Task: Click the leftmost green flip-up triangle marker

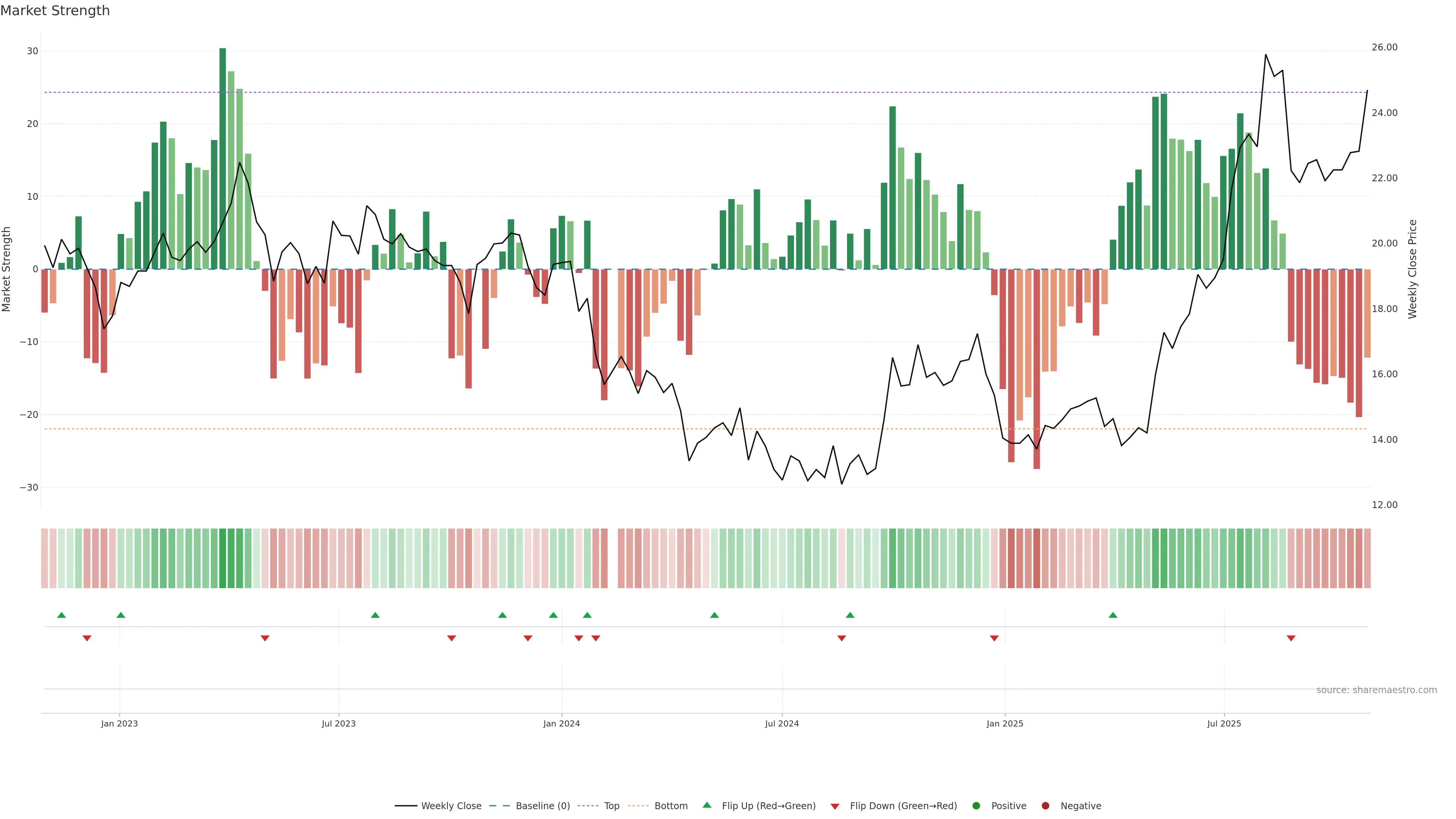Action: coord(61,615)
